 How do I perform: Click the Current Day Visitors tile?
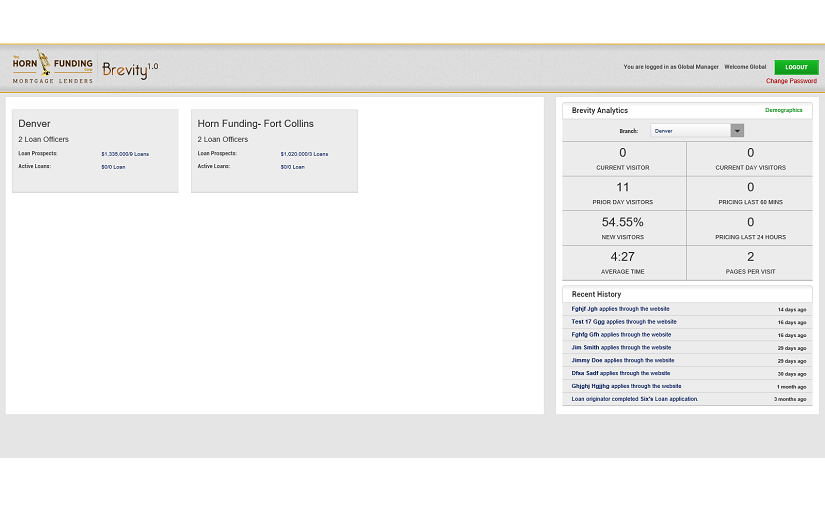750,159
